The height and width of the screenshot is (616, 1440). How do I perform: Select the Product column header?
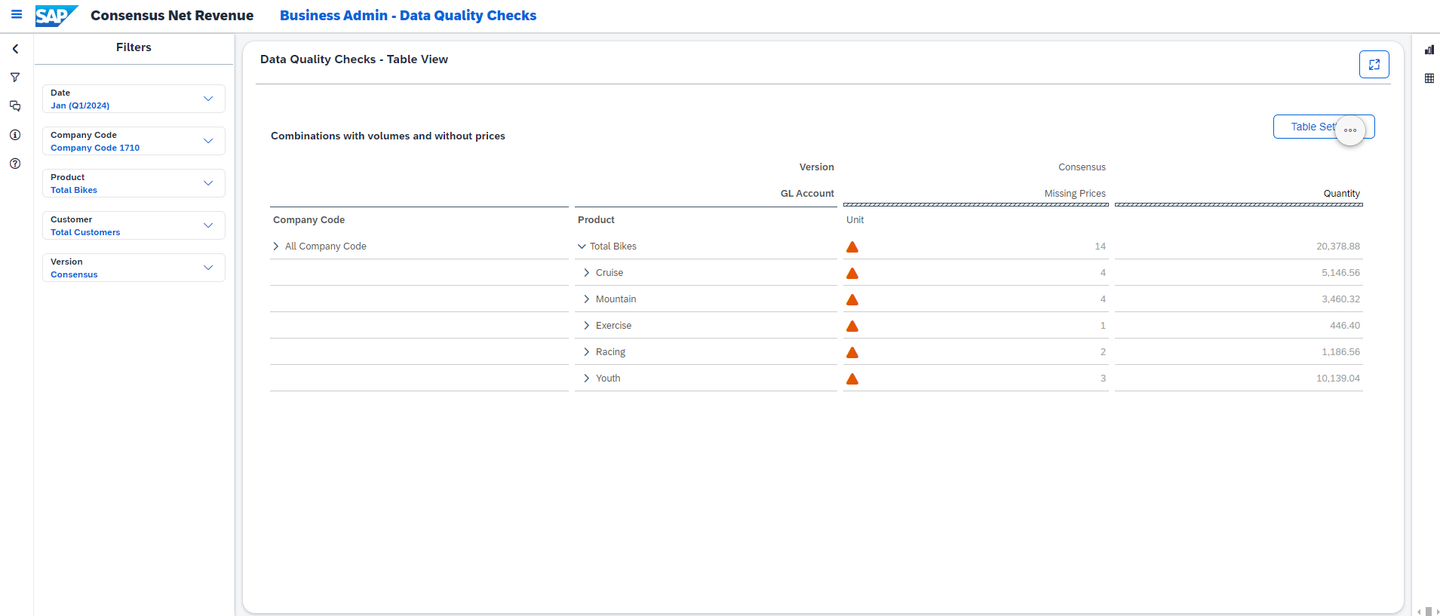click(x=596, y=220)
